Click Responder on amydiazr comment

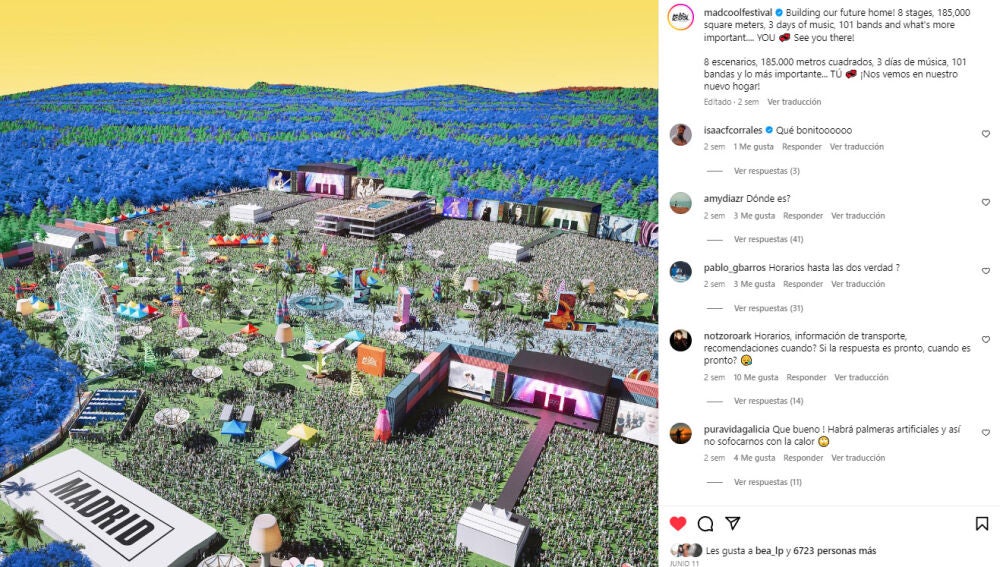click(x=803, y=216)
